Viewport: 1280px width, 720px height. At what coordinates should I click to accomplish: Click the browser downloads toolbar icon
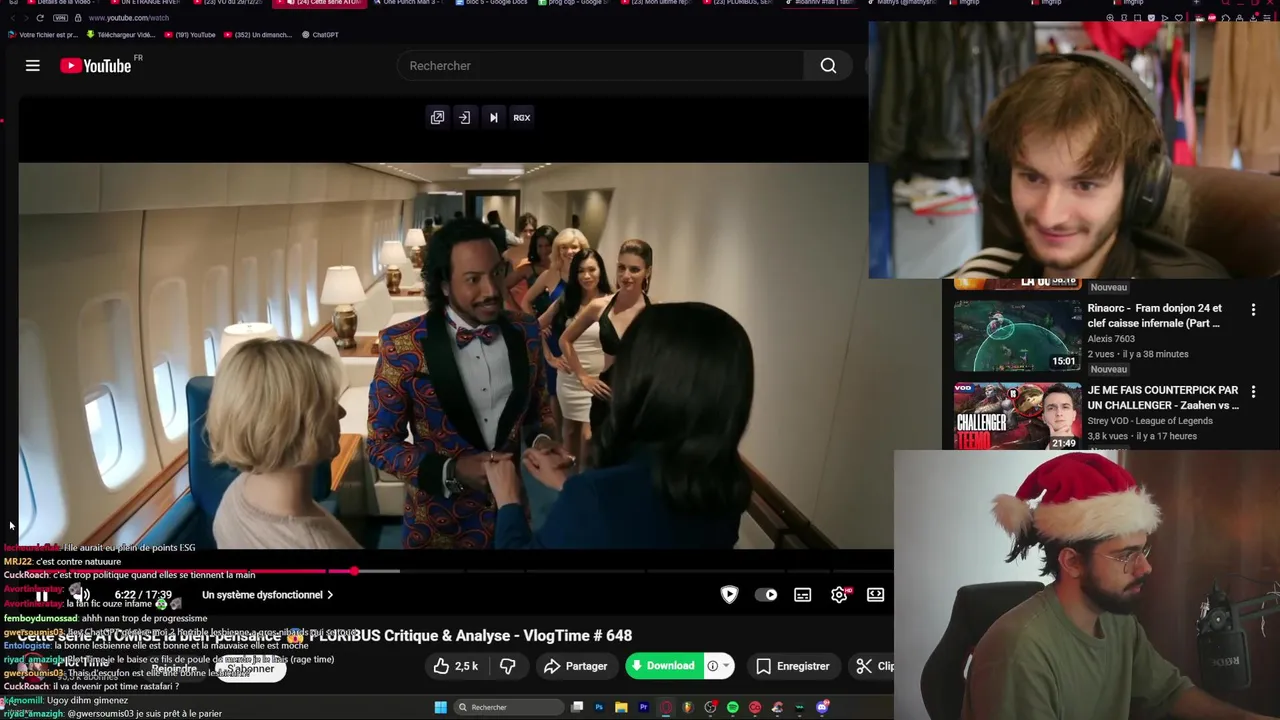click(x=1253, y=17)
